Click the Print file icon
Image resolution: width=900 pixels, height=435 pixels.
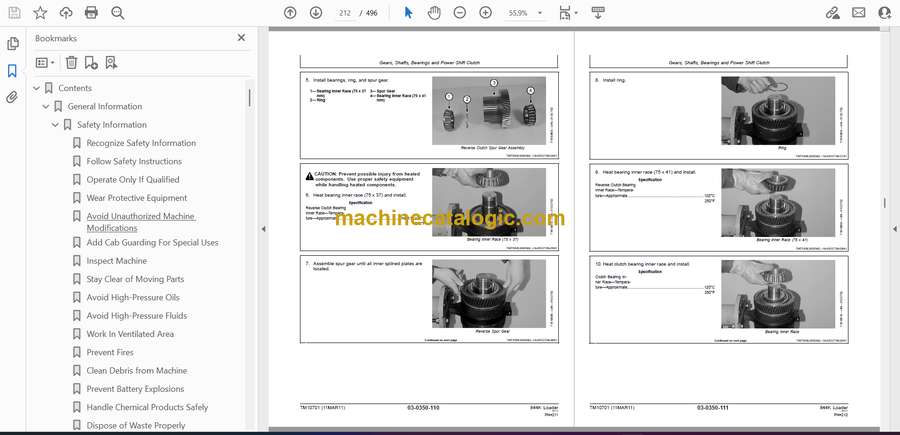92,13
